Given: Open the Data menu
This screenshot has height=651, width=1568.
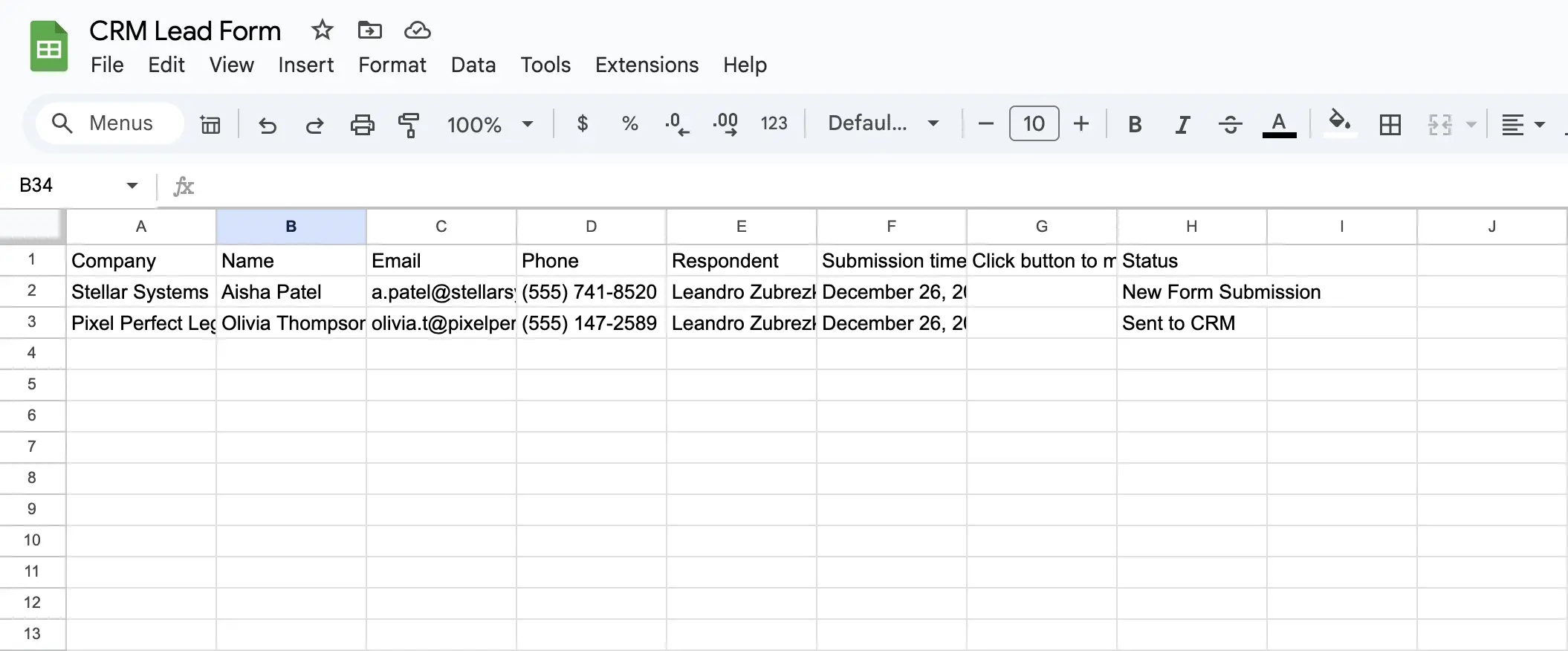Looking at the screenshot, I should [x=473, y=65].
